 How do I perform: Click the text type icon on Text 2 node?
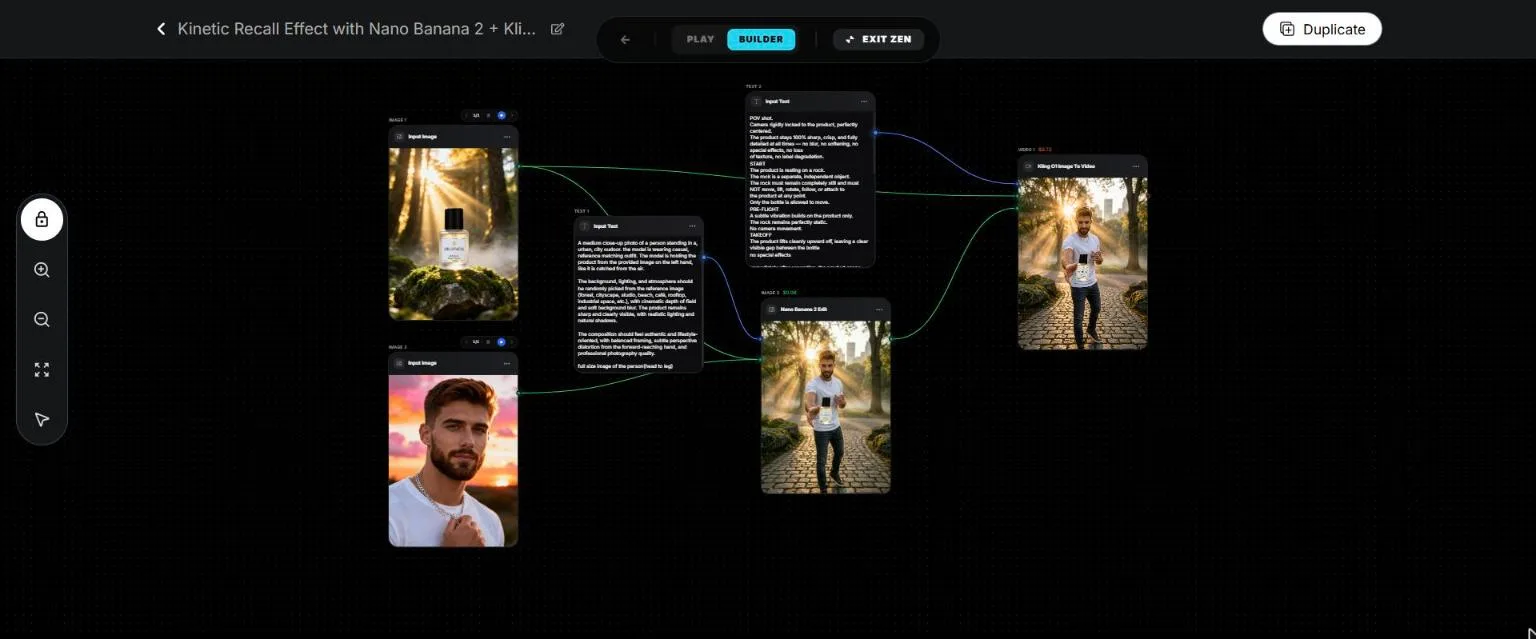point(756,101)
